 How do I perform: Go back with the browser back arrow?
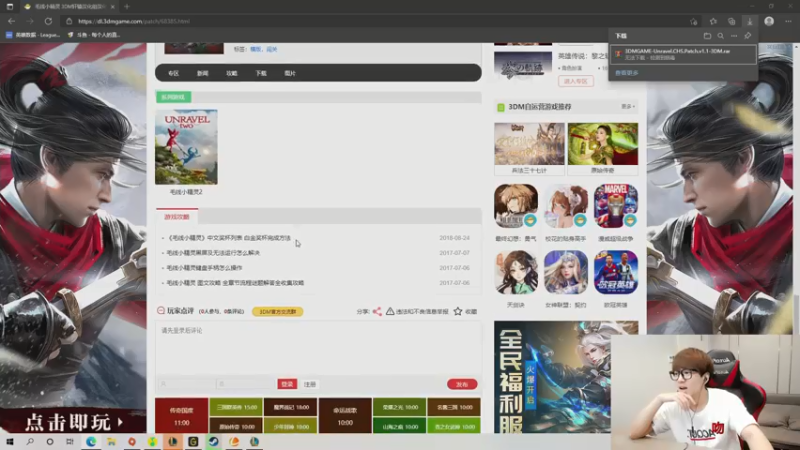coord(11,21)
